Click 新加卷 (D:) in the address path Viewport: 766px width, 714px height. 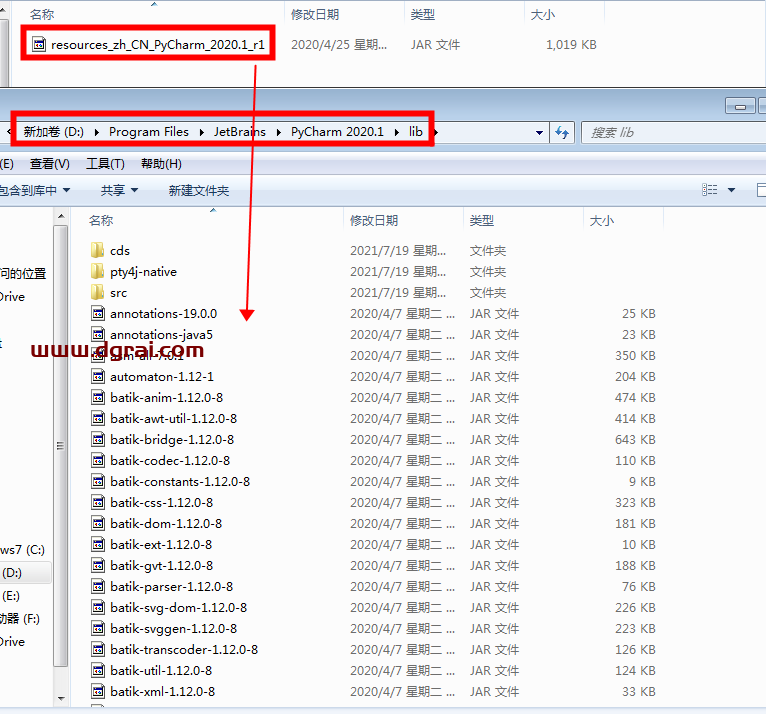(x=54, y=132)
